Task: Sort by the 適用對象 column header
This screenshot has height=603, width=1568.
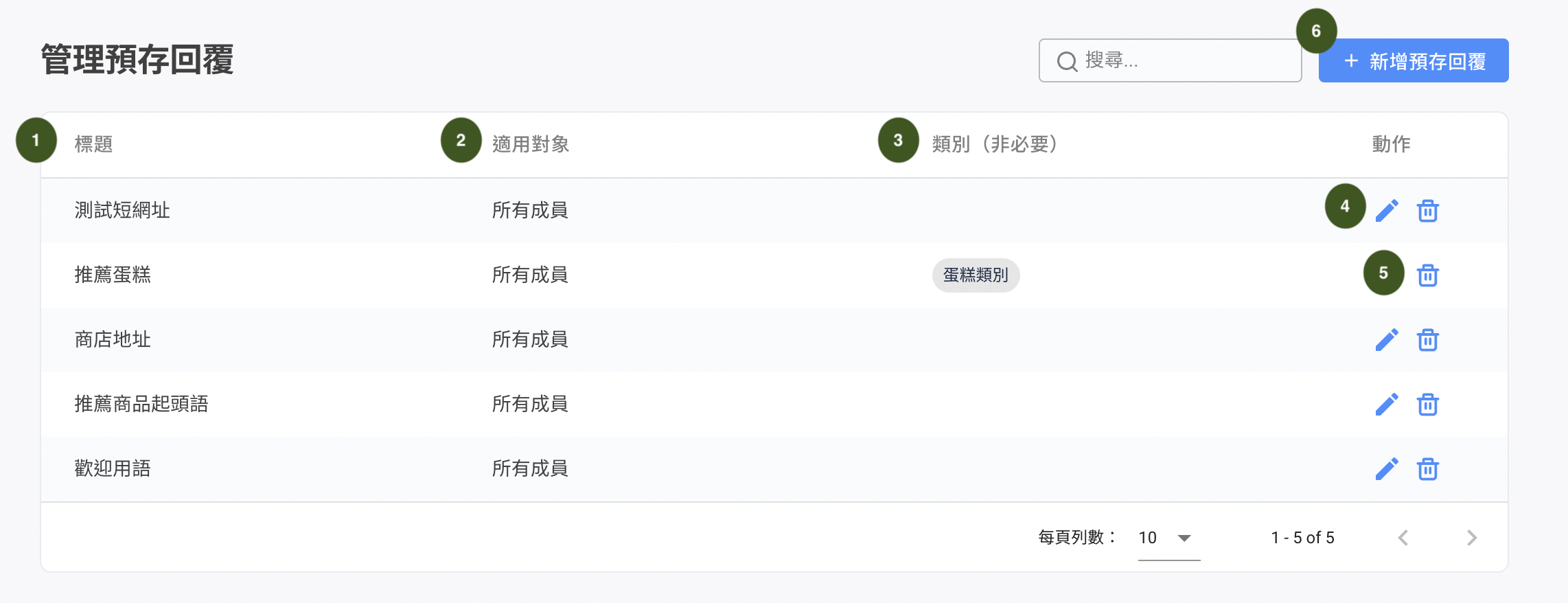Action: pos(531,144)
